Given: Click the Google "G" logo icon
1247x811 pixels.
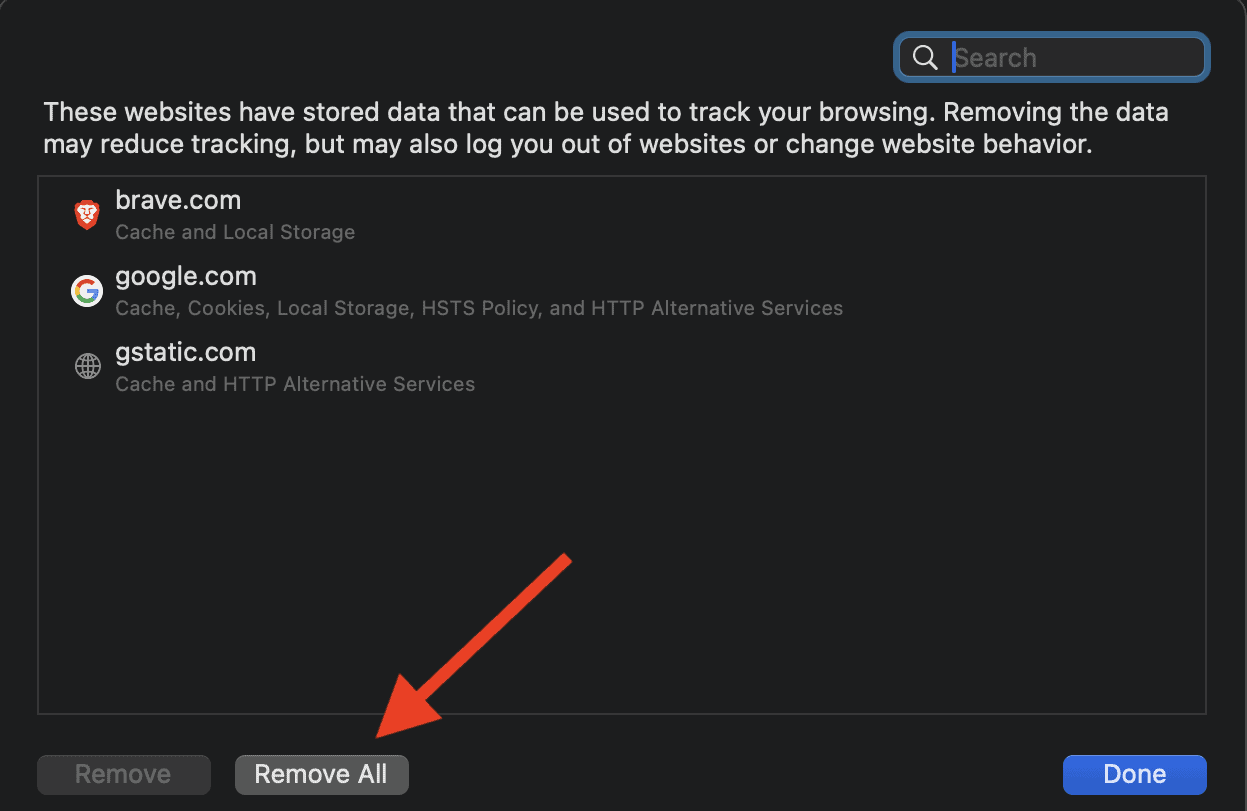Looking at the screenshot, I should (x=87, y=291).
